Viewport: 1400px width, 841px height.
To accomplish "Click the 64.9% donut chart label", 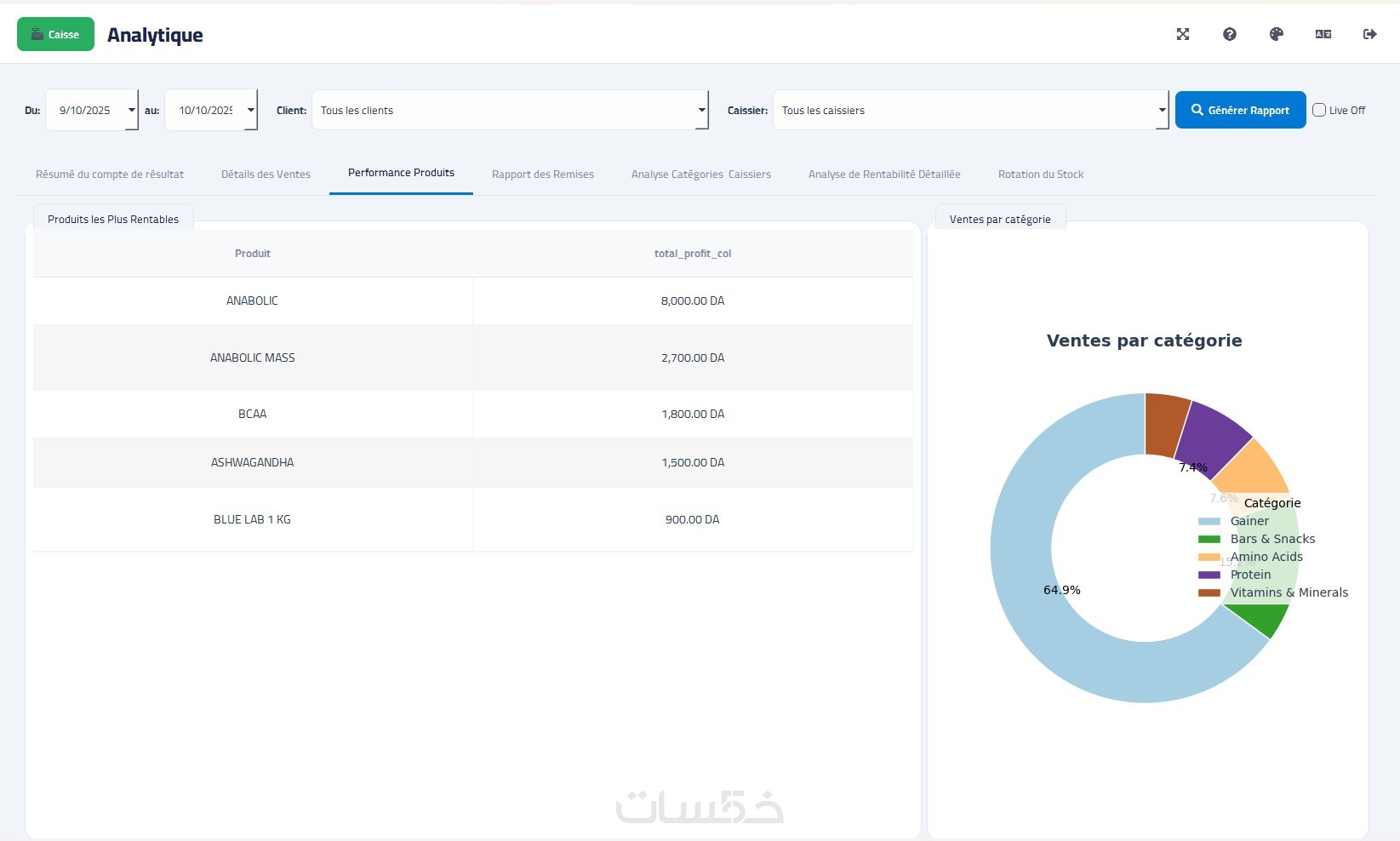I will [x=1062, y=590].
